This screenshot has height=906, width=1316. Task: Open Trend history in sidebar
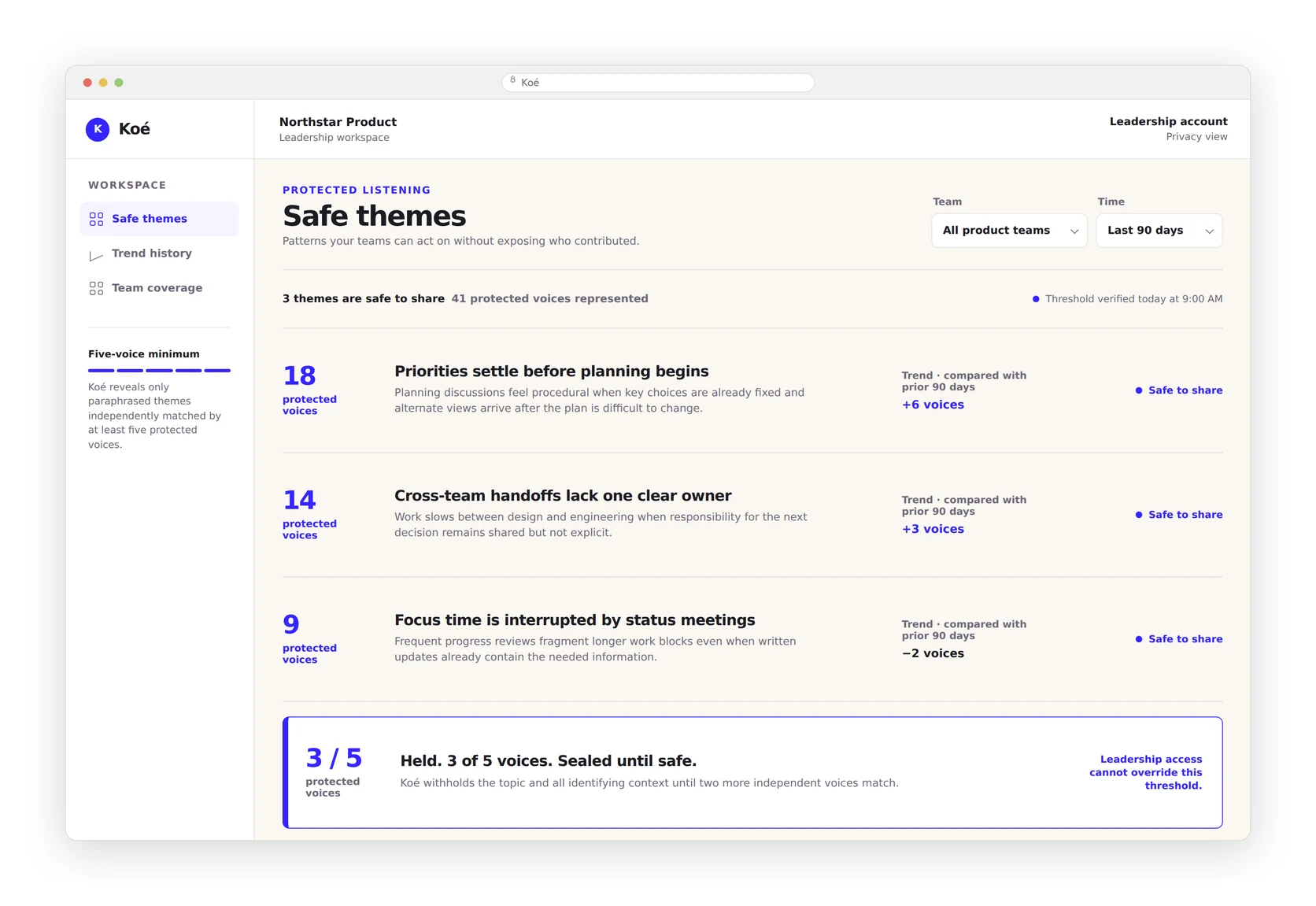tap(159, 253)
